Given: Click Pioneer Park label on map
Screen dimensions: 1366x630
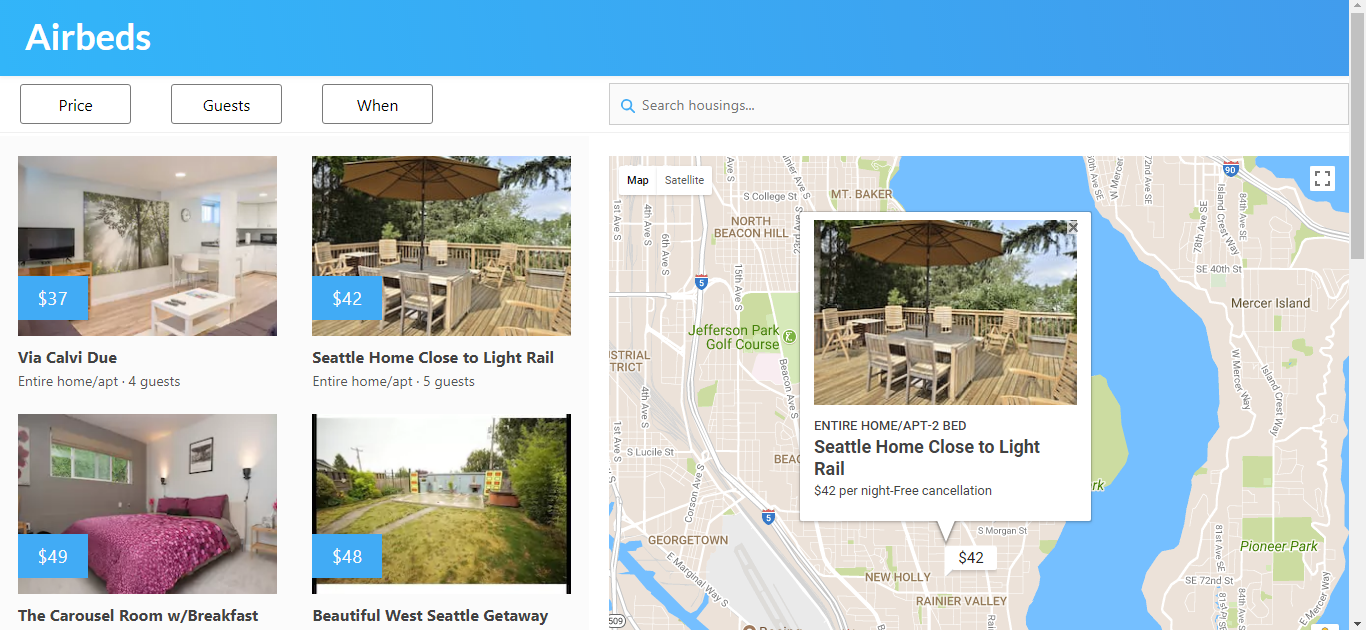Looking at the screenshot, I should [1279, 546].
